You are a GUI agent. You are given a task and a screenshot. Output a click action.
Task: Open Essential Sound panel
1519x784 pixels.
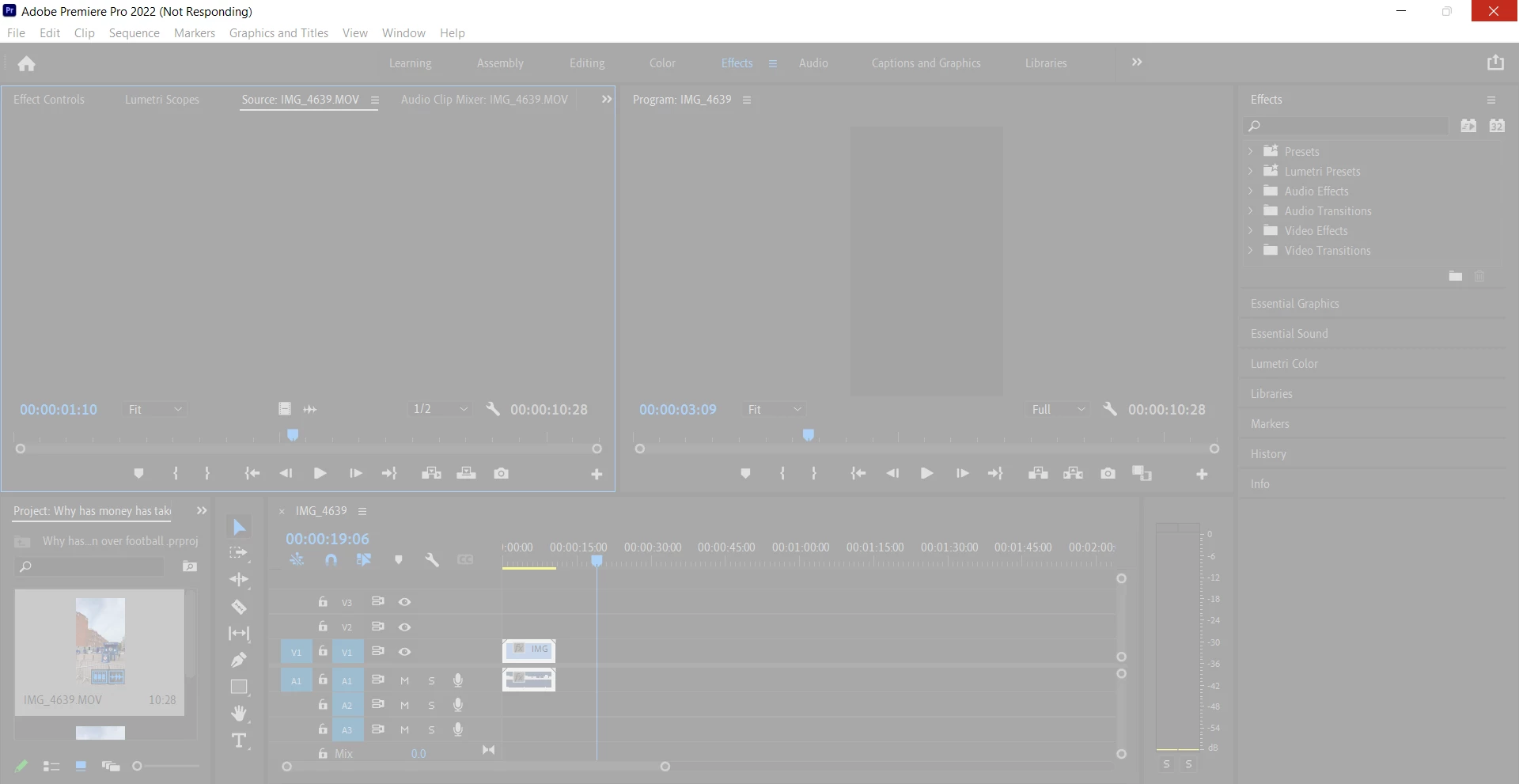(1289, 334)
